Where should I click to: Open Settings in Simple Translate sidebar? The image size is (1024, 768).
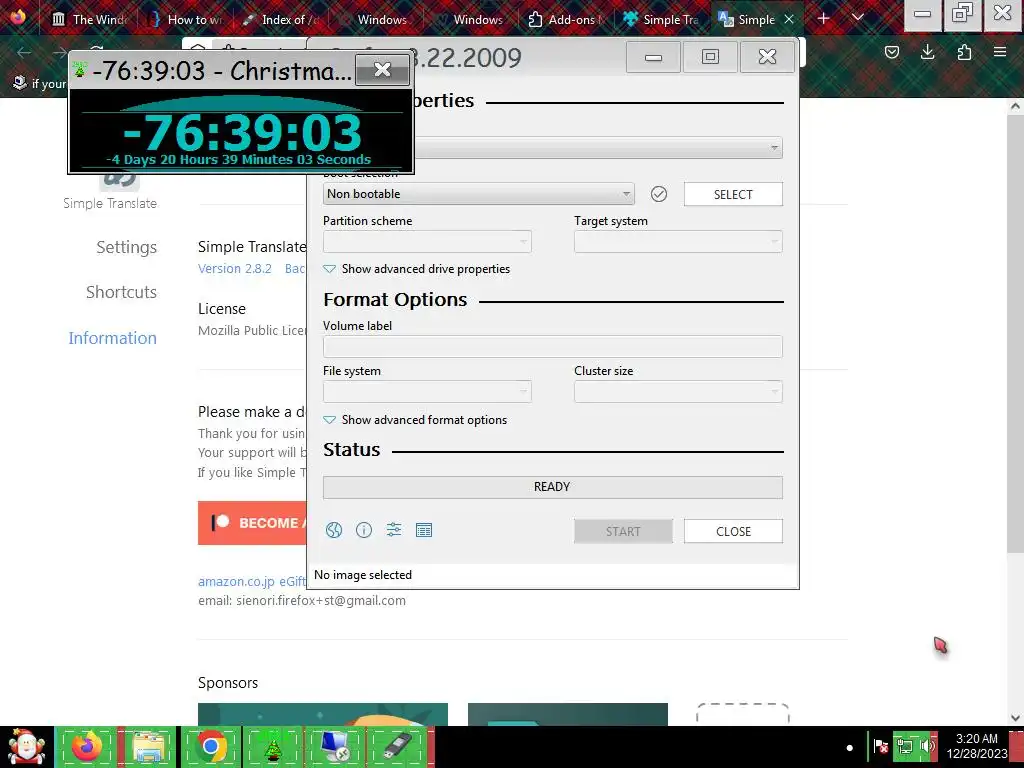pos(127,248)
